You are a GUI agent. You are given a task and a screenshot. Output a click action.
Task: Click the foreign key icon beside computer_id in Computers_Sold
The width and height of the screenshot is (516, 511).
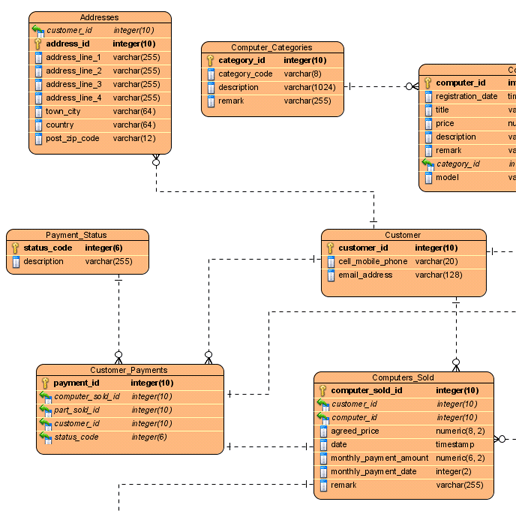click(323, 418)
